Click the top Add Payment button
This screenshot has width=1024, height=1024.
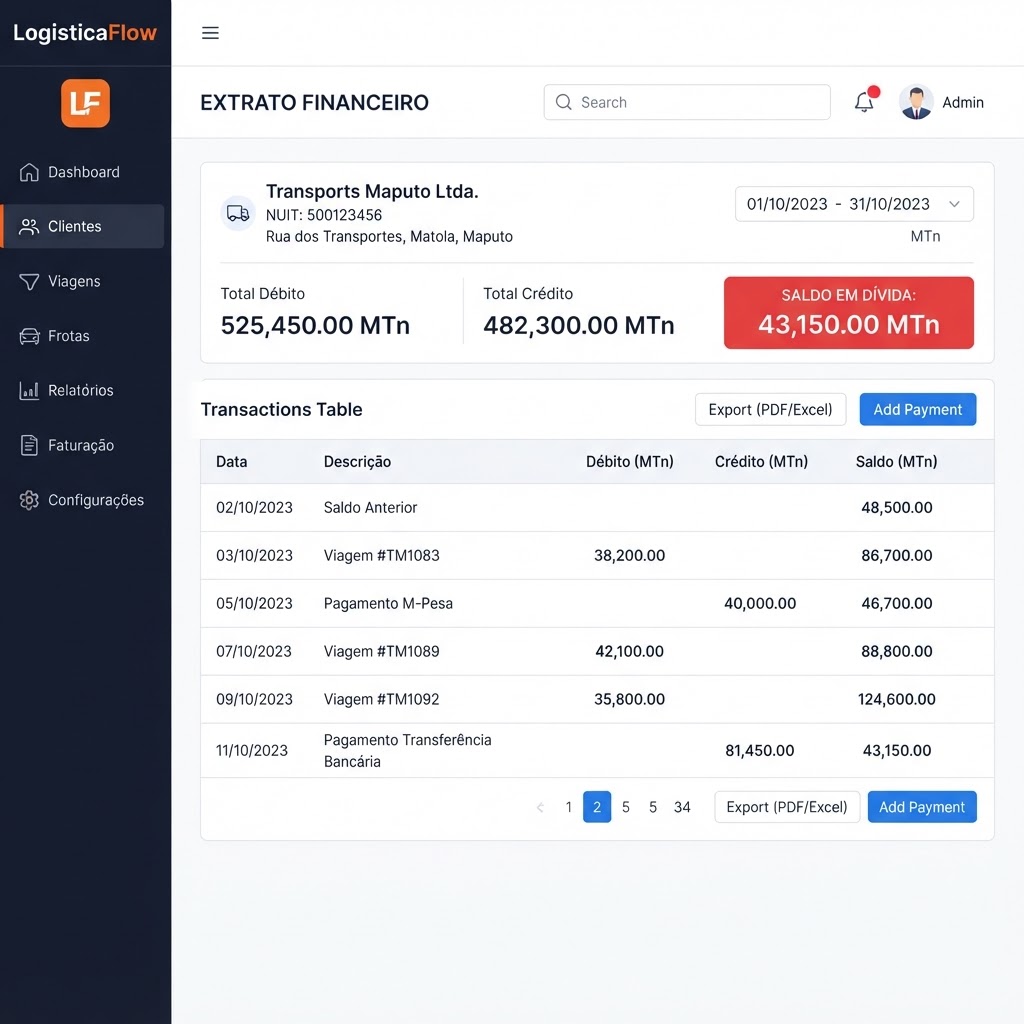pyautogui.click(x=918, y=409)
